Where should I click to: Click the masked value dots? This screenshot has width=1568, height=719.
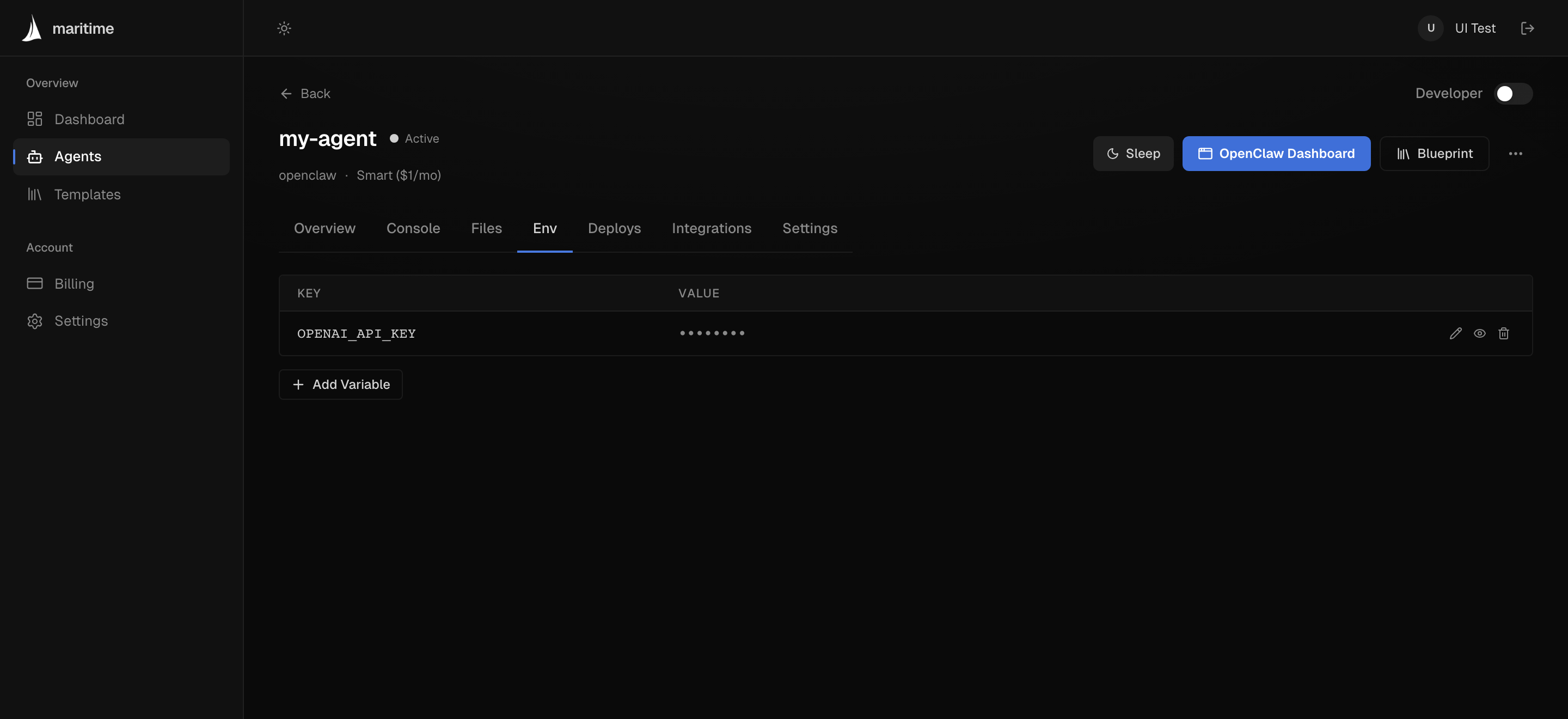tap(712, 333)
